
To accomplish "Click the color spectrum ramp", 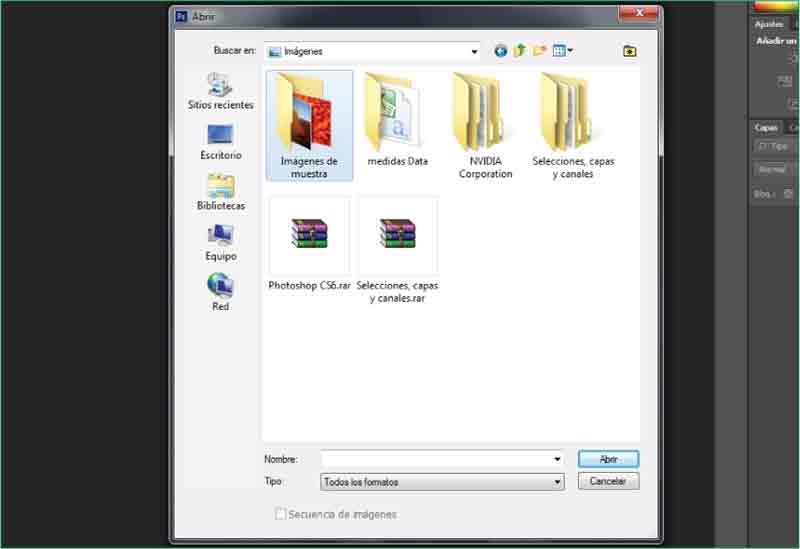I will pos(777,6).
